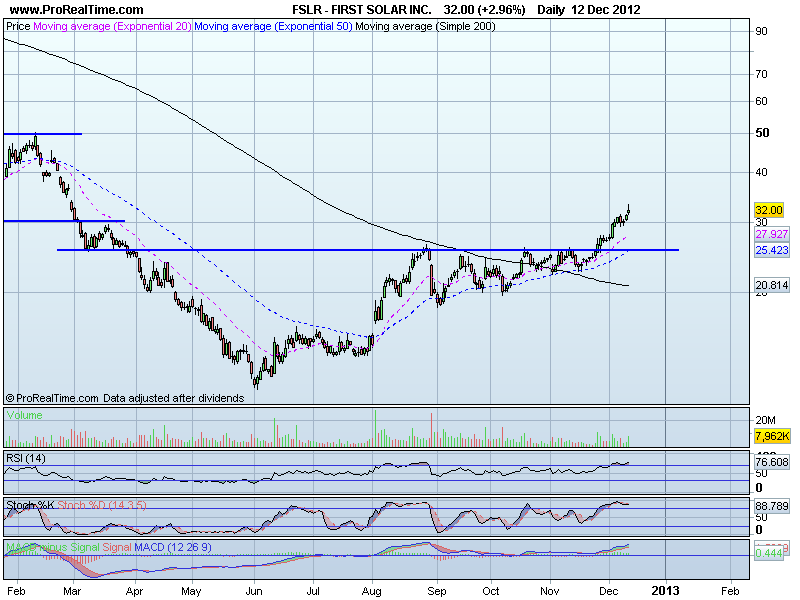
Task: Click the www.ProRealTime.com header text
Action: point(77,10)
